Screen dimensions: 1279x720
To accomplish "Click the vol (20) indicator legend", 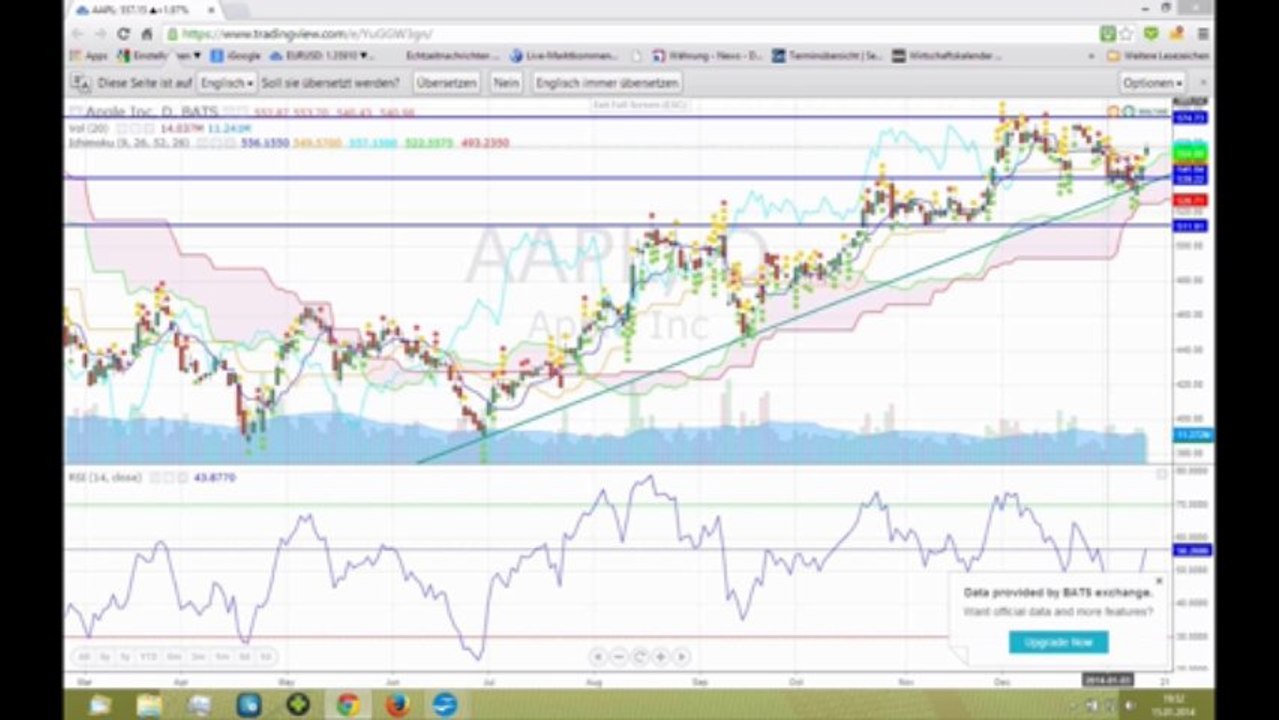I will pyautogui.click(x=89, y=129).
